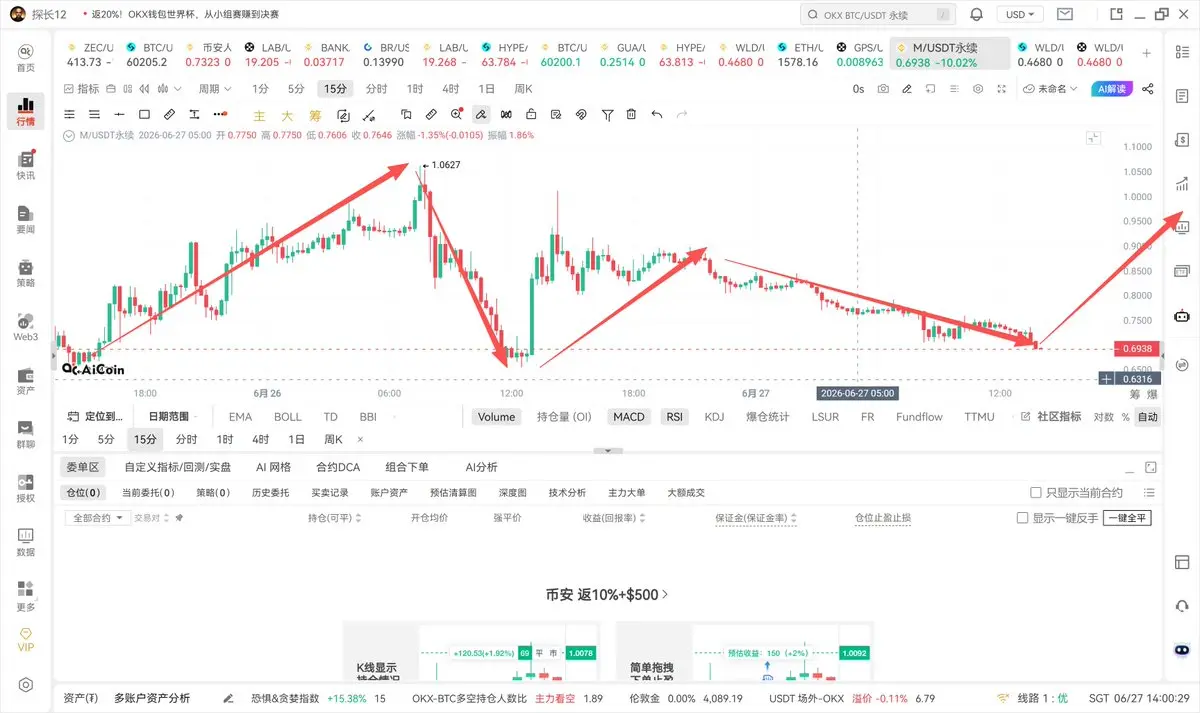1200x713 pixels.
Task: Switch to the 组合下单 tab
Action: [x=407, y=467]
